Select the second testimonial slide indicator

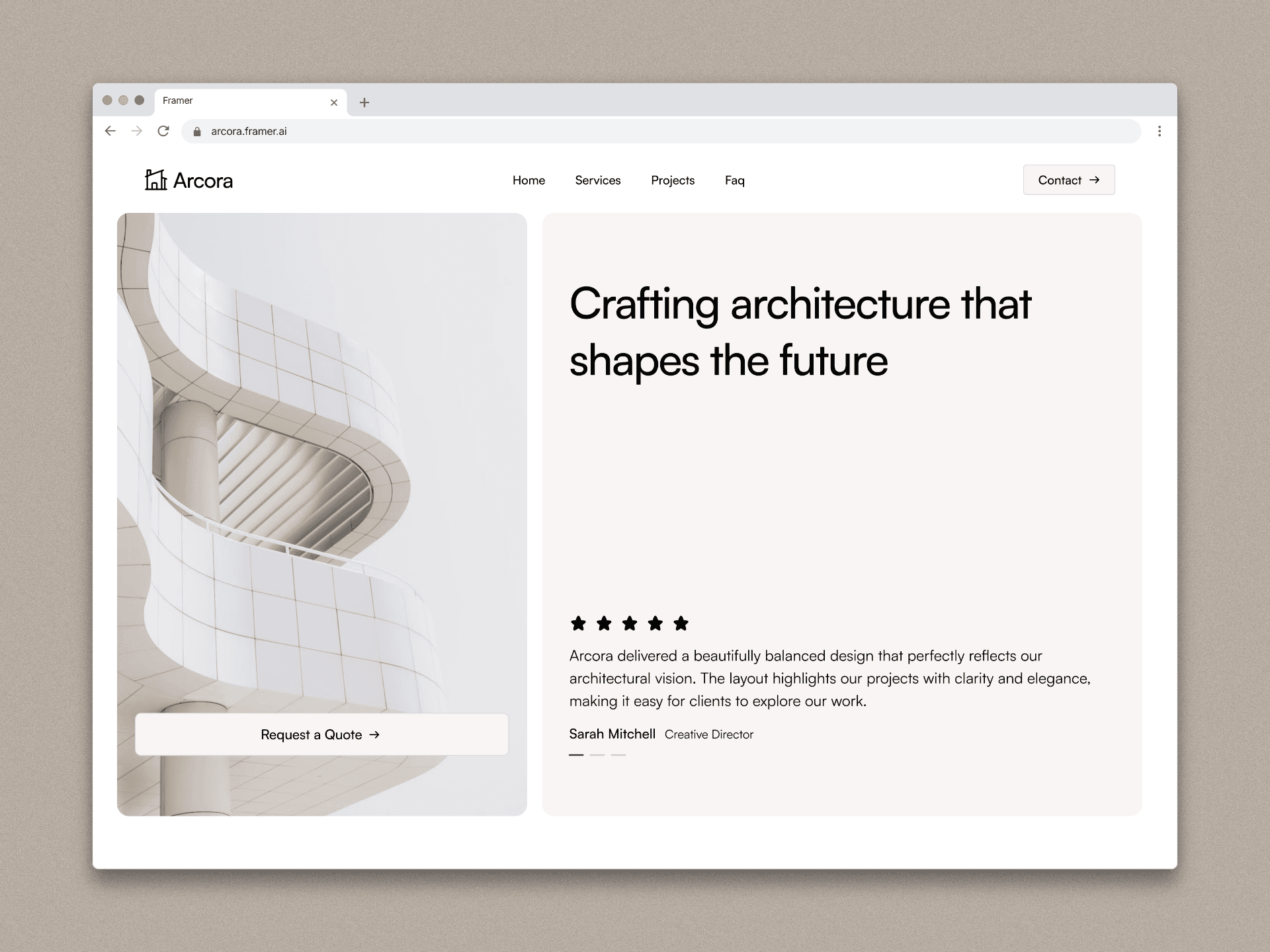pyautogui.click(x=597, y=754)
